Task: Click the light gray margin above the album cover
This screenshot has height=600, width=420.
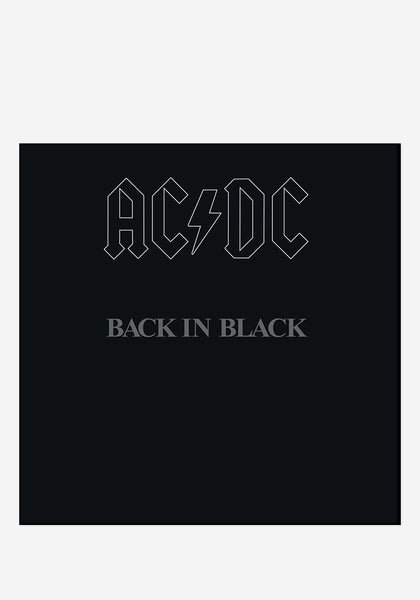Action: click(x=210, y=72)
